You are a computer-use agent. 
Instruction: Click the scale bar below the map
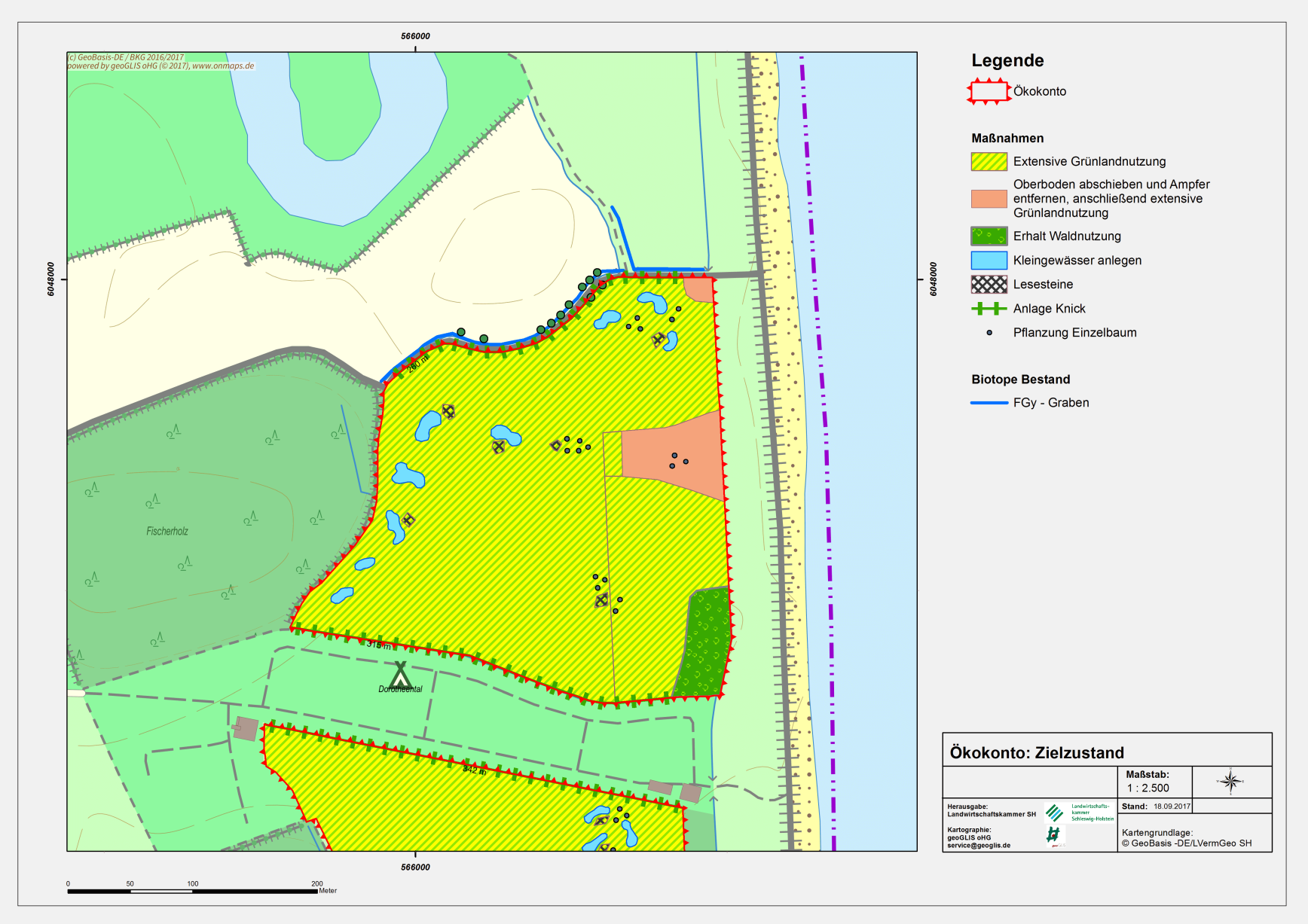192,891
